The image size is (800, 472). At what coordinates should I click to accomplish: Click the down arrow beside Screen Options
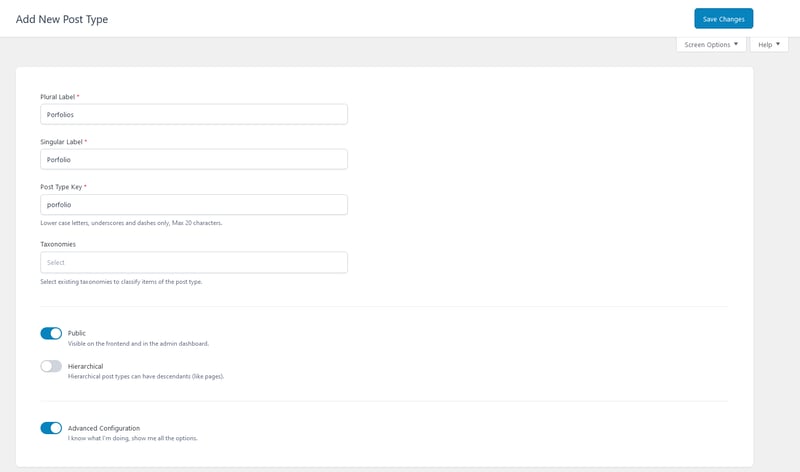(x=737, y=44)
